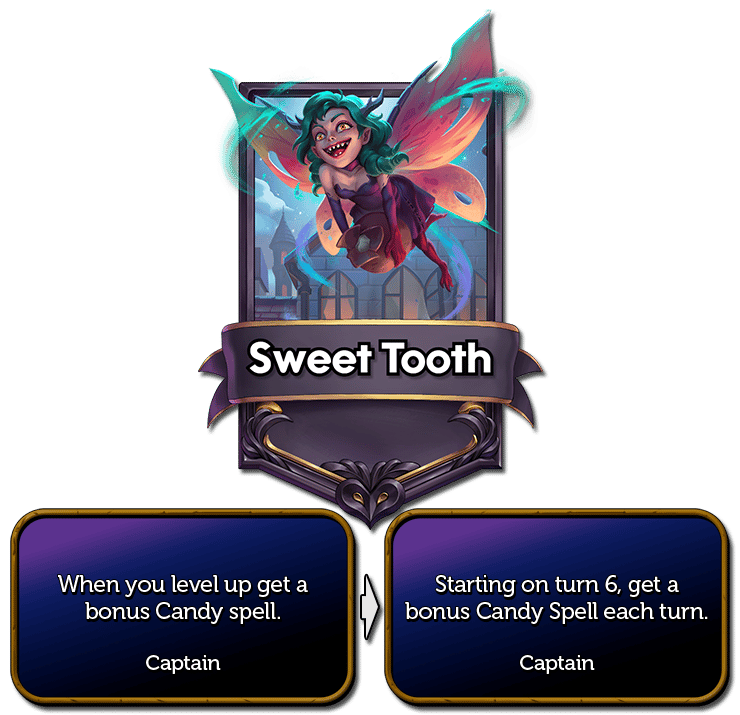Click the Captain label in right box
Screen dimensions: 740x715
[557, 663]
